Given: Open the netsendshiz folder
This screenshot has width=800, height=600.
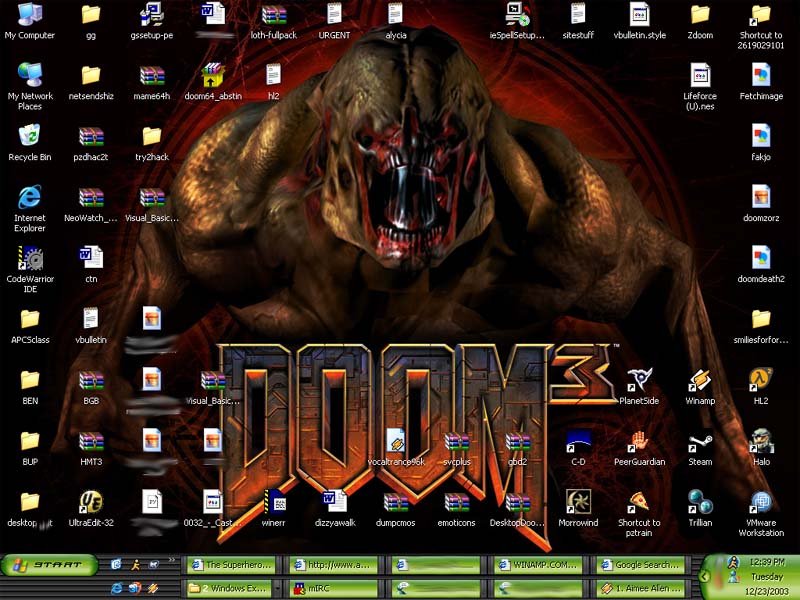Looking at the screenshot, I should click(91, 82).
